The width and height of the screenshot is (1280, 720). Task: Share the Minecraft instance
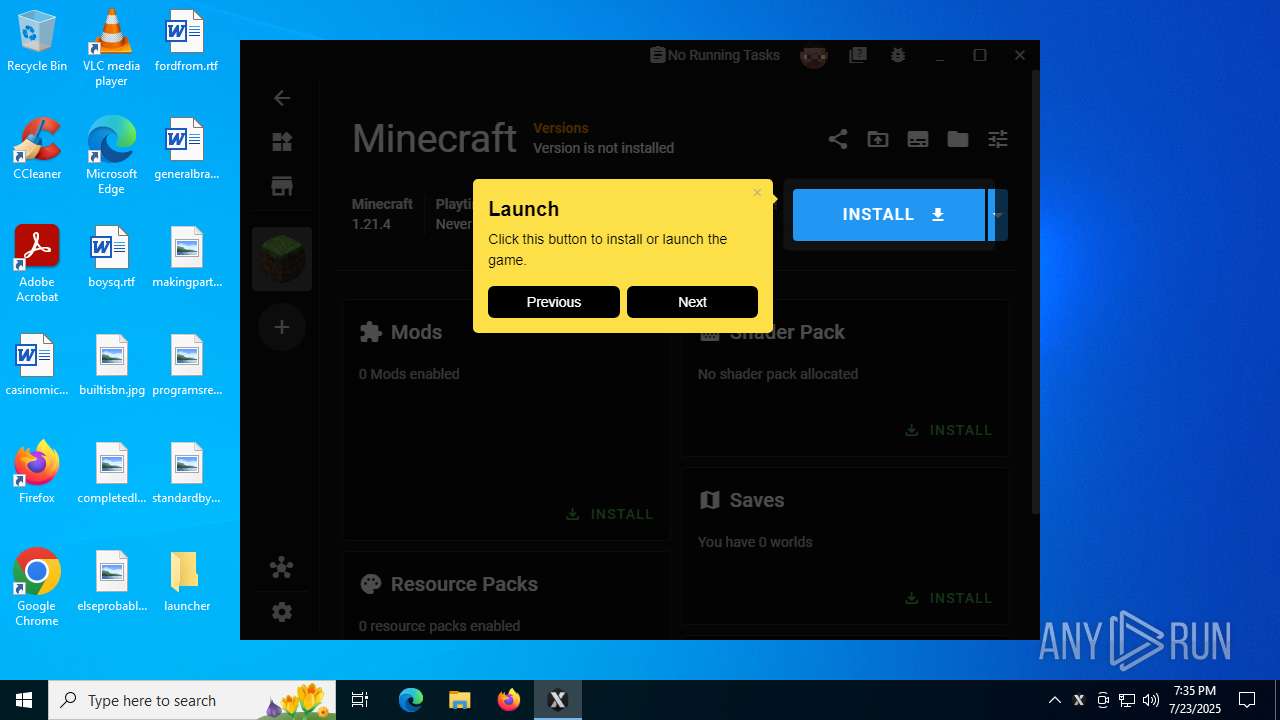point(838,139)
